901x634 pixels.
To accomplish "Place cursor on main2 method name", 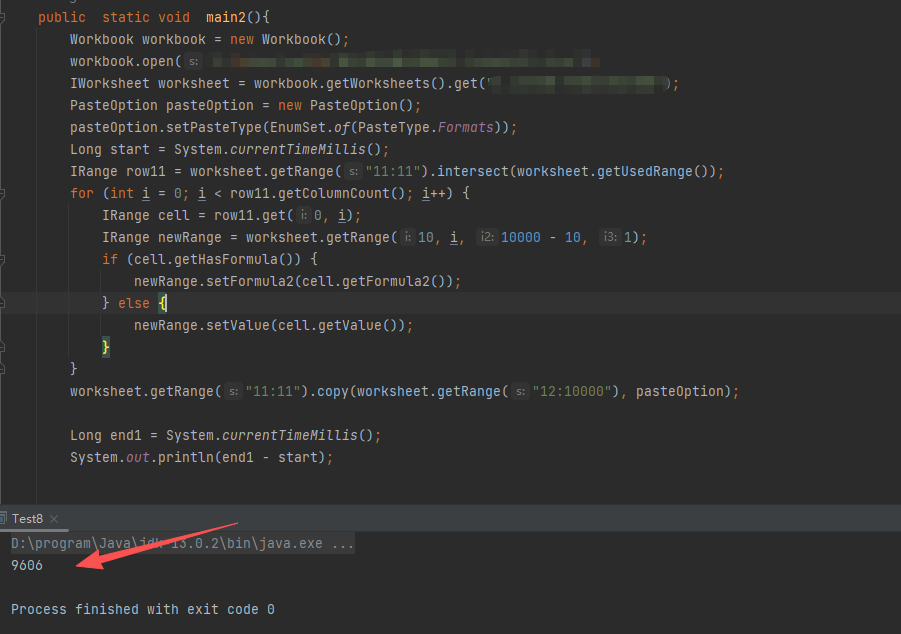I will (x=239, y=18).
